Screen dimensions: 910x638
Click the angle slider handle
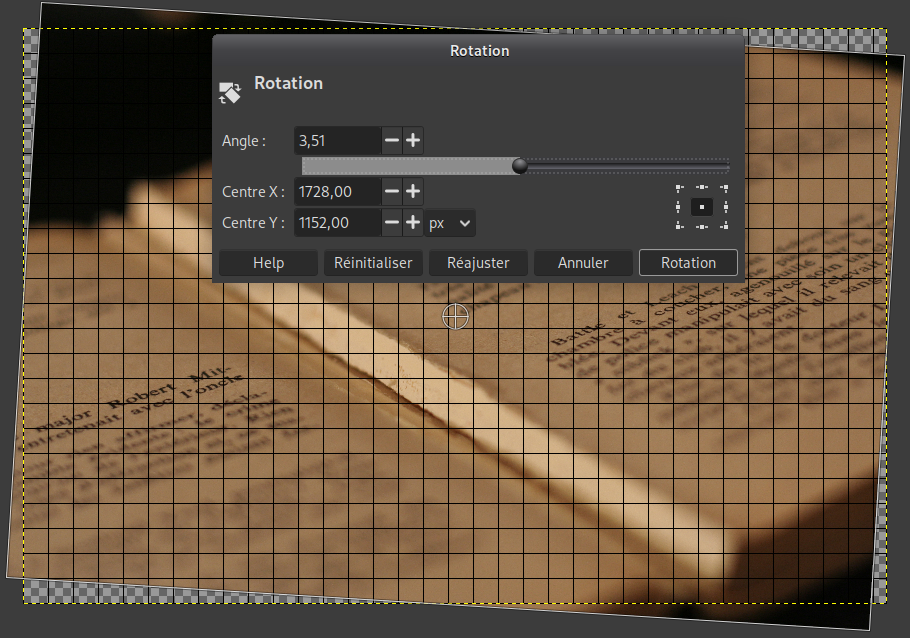[x=520, y=166]
